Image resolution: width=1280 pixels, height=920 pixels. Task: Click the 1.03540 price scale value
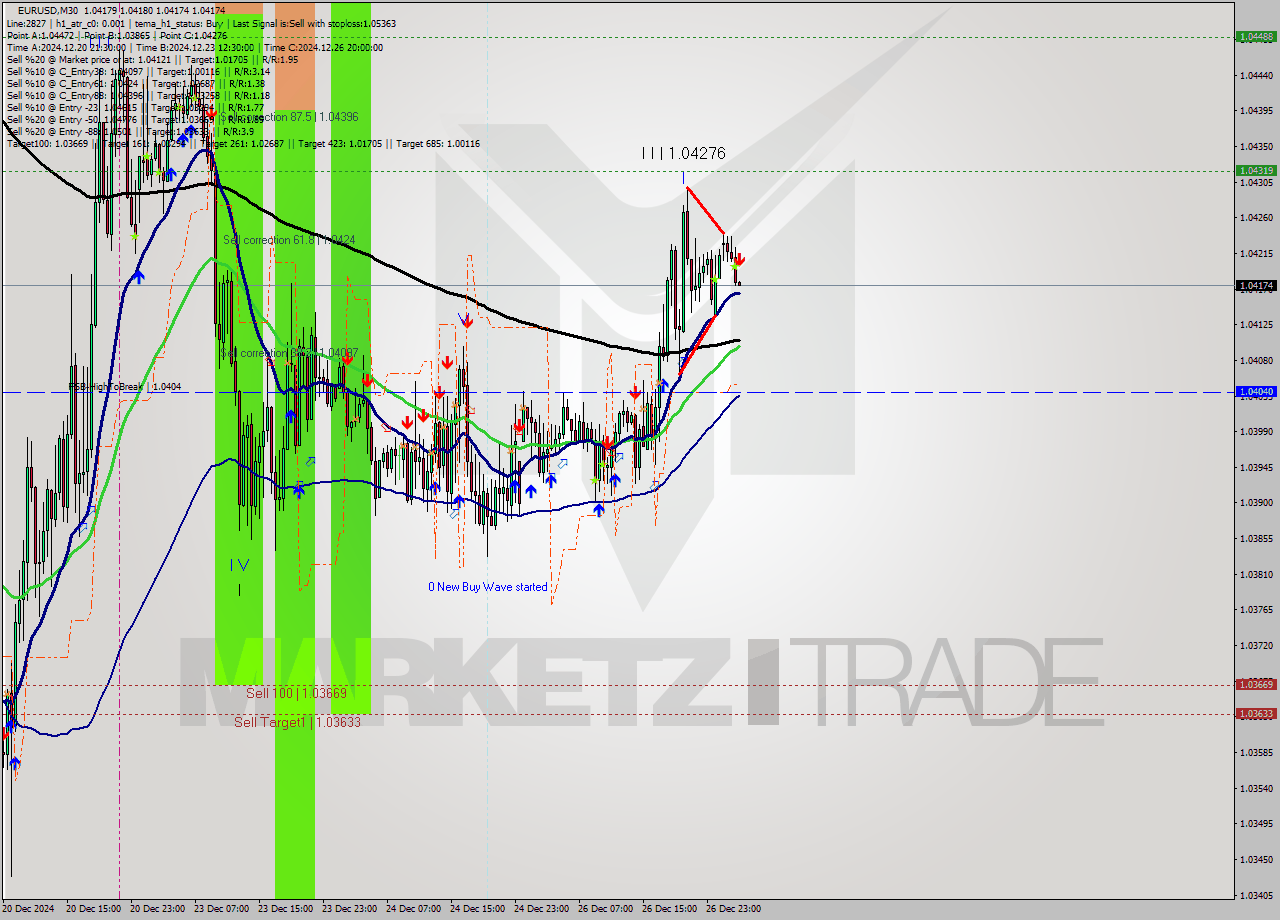point(1256,788)
